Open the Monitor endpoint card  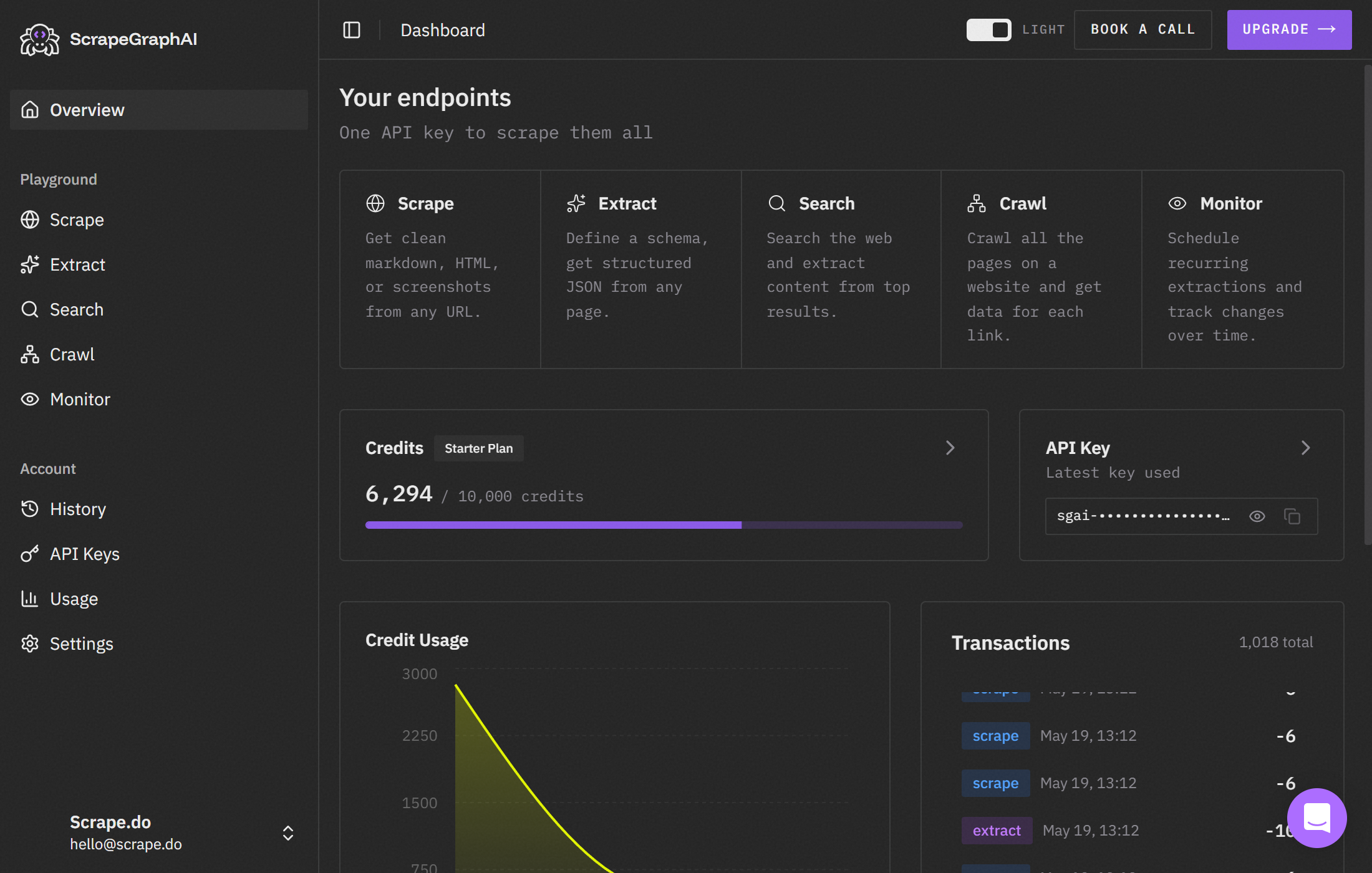1243,269
